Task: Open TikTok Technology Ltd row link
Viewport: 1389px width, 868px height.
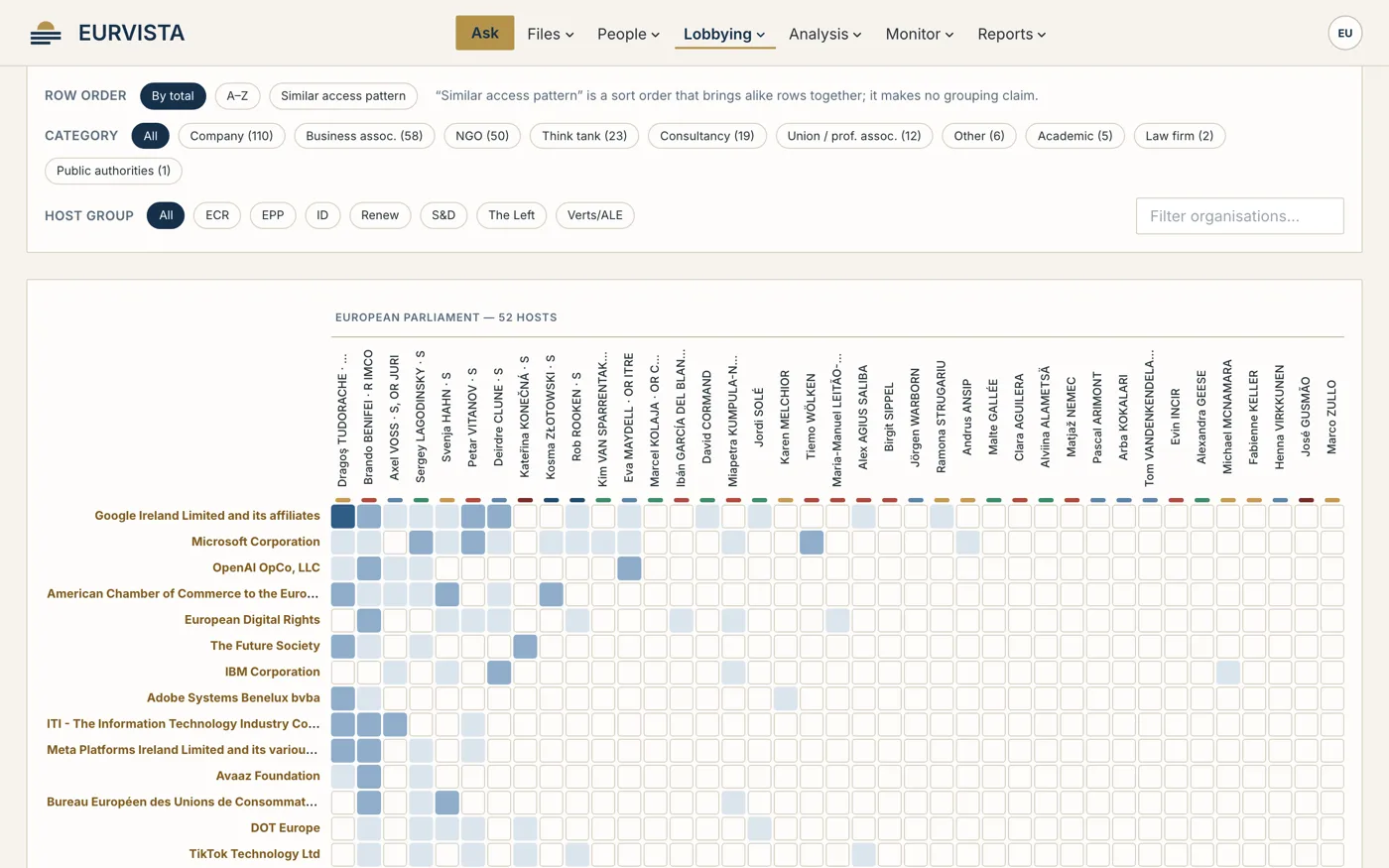Action: coord(255,854)
